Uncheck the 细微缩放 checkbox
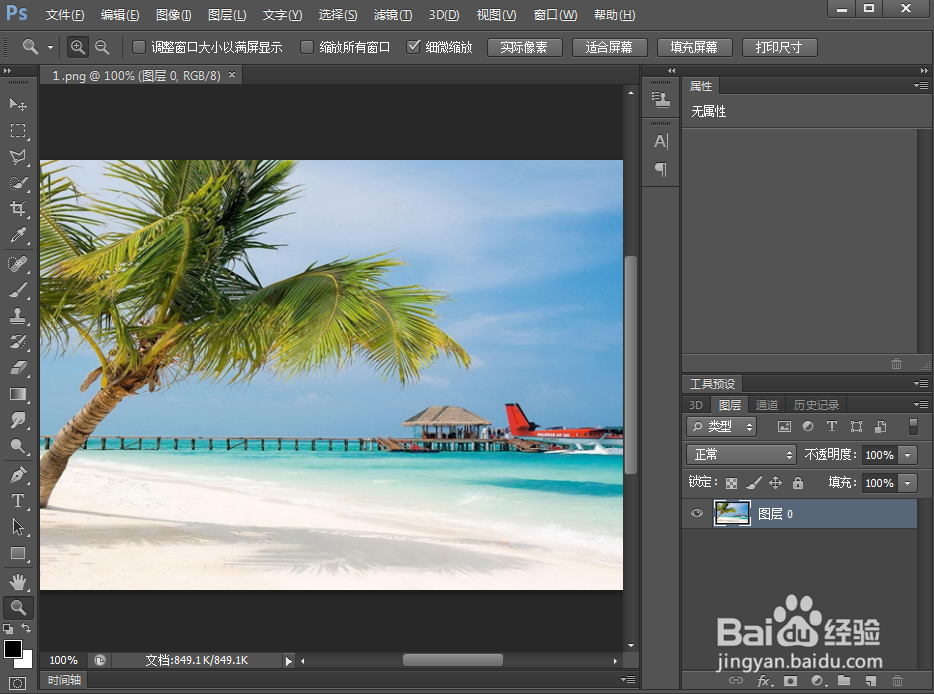 click(413, 47)
